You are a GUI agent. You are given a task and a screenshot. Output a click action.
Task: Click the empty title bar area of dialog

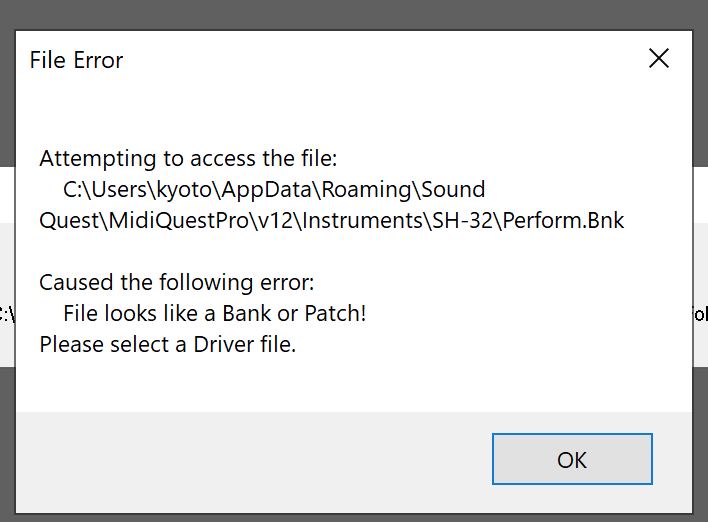[380, 60]
